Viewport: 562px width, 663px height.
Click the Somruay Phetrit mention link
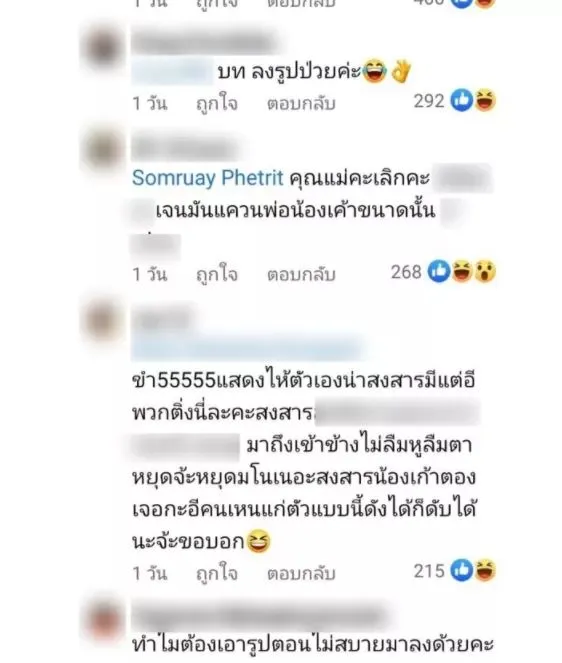point(207,178)
